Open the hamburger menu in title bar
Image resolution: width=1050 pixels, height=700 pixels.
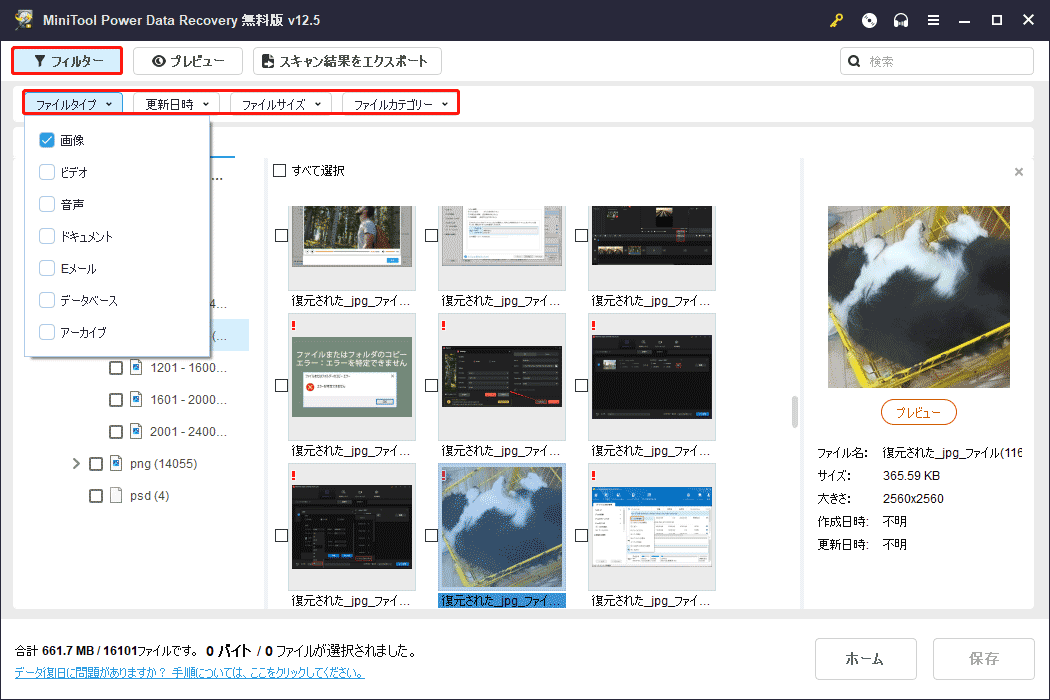[x=933, y=20]
